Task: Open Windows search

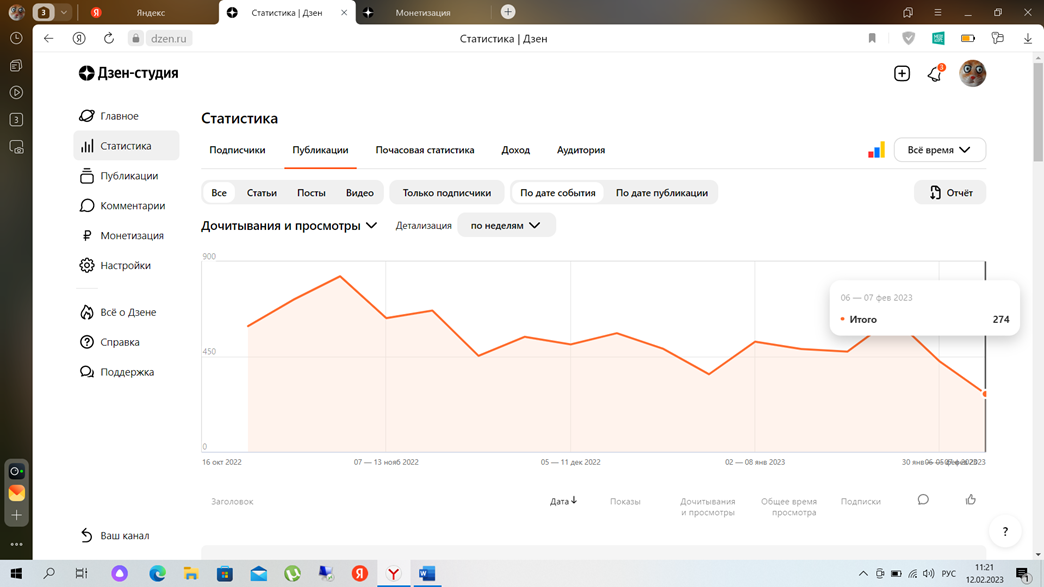Action: pos(49,573)
